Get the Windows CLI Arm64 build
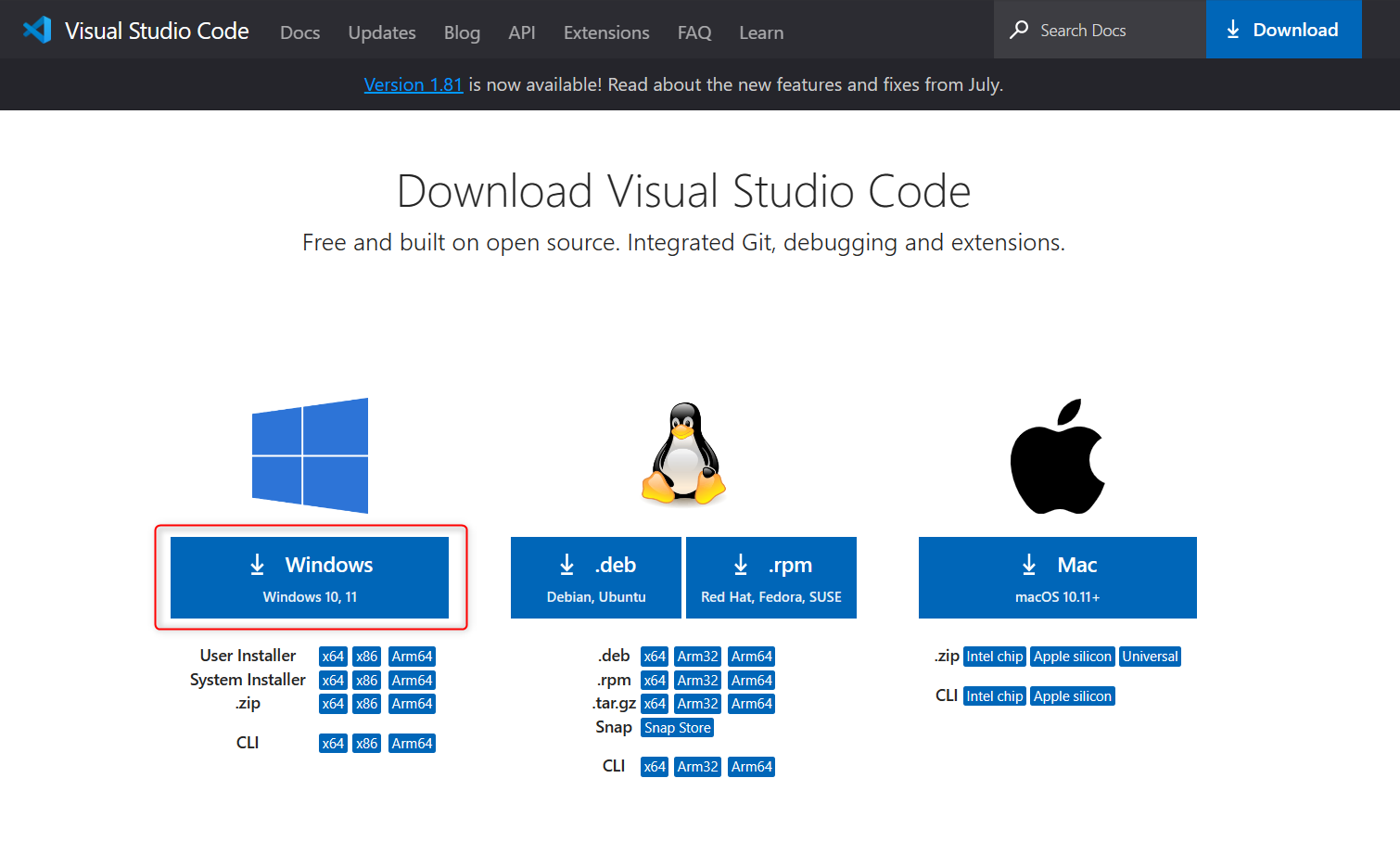This screenshot has width=1400, height=842. [412, 744]
